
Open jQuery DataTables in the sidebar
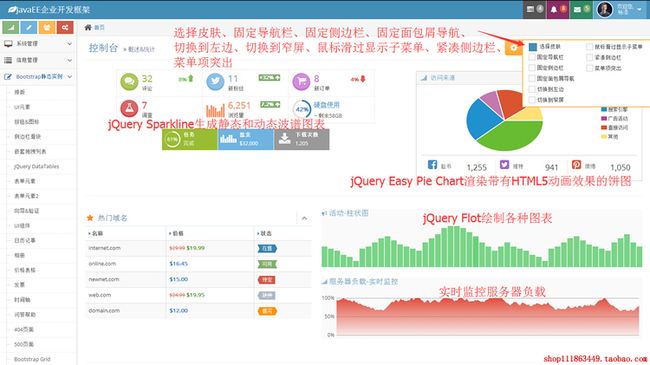36,166
